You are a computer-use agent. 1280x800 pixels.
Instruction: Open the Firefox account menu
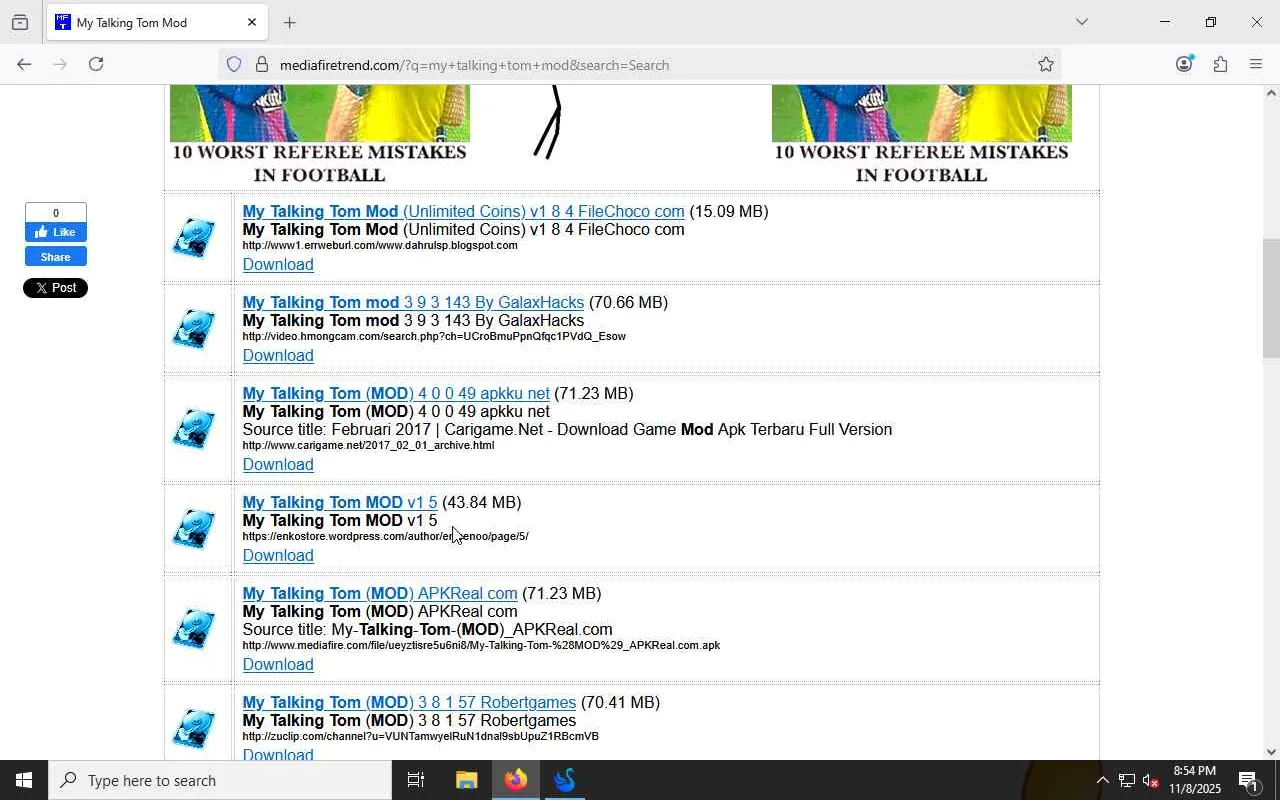(x=1184, y=64)
